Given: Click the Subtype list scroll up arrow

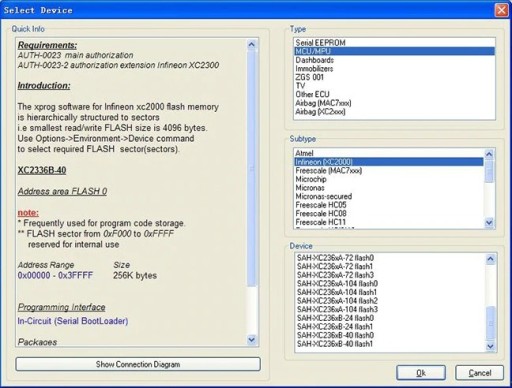Looking at the screenshot, I should pyautogui.click(x=489, y=154).
